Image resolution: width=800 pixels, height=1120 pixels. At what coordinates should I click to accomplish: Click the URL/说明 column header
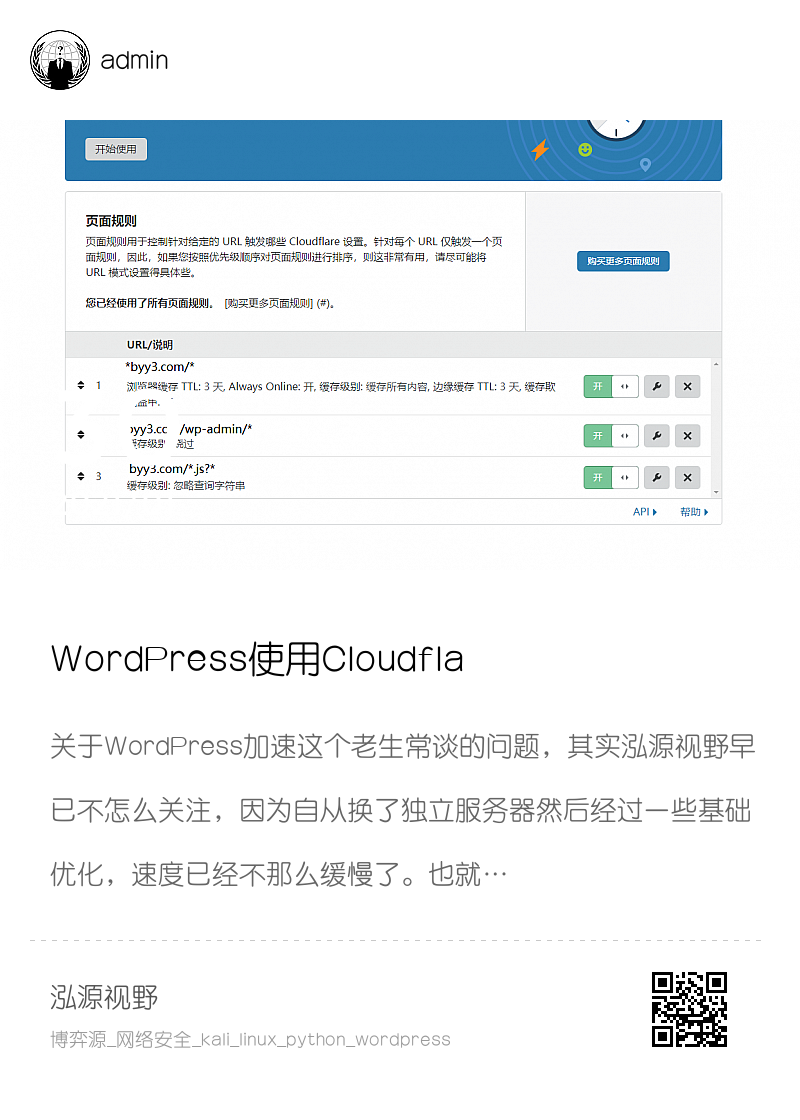[150, 344]
